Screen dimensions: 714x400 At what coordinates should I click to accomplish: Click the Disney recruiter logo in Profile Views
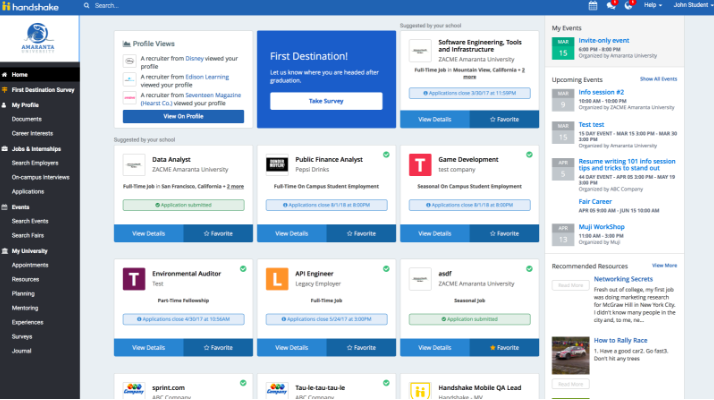coord(129,61)
